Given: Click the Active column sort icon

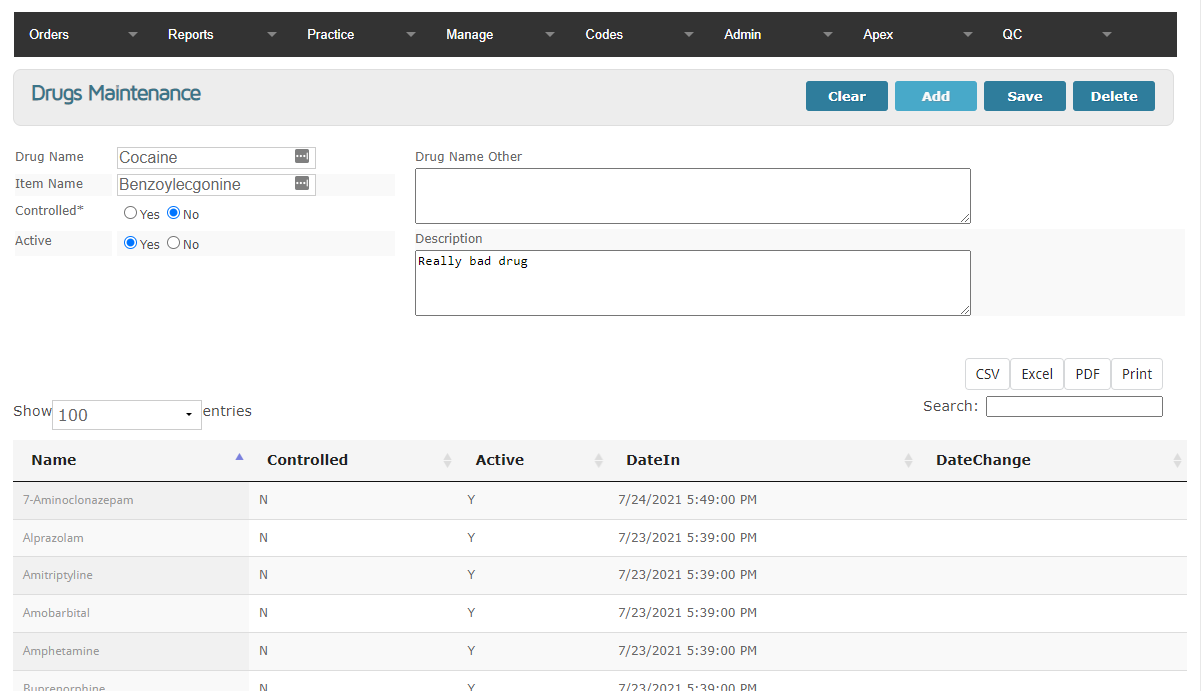Looking at the screenshot, I should 598,460.
